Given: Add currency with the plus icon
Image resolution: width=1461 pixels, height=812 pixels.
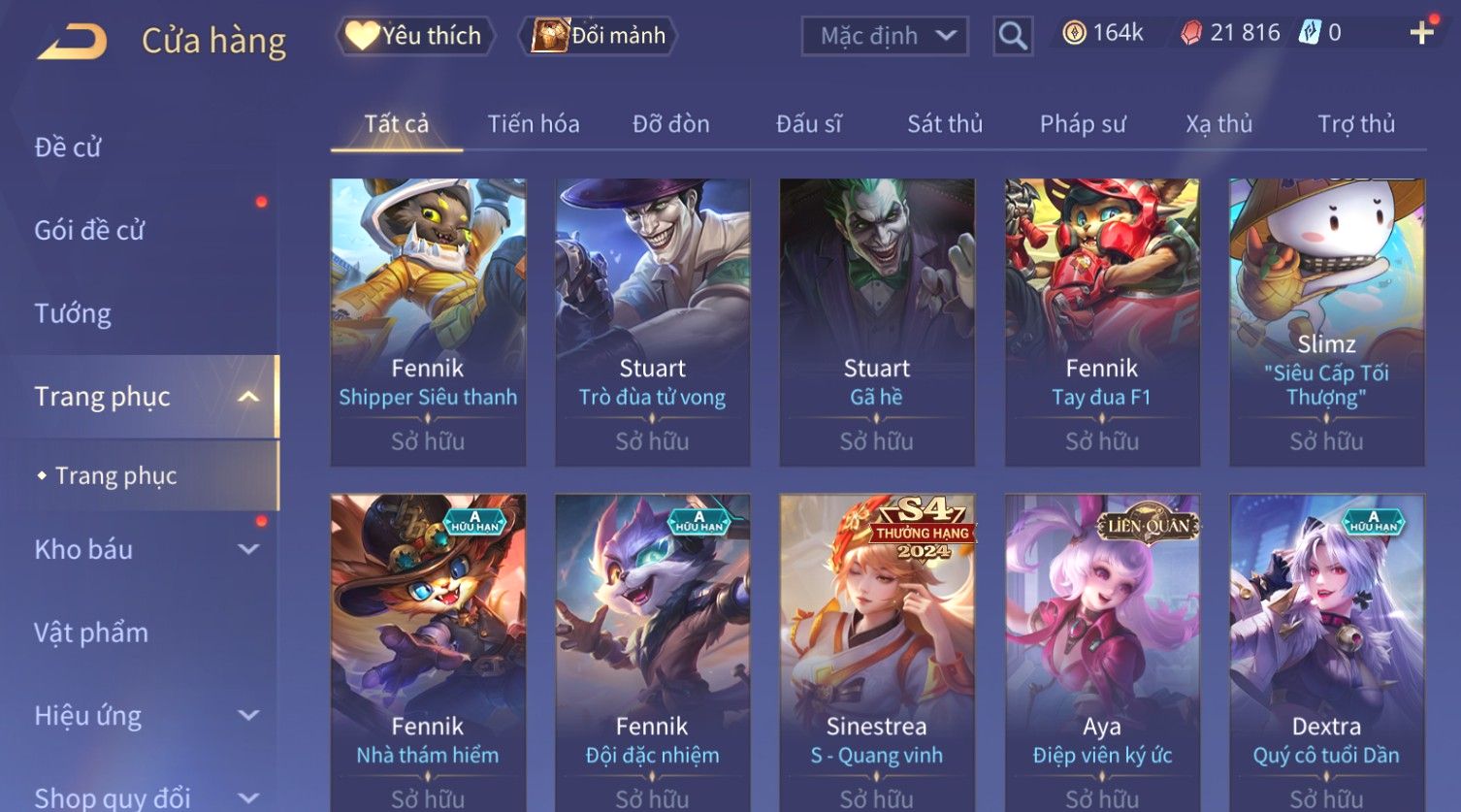Looking at the screenshot, I should 1422,33.
